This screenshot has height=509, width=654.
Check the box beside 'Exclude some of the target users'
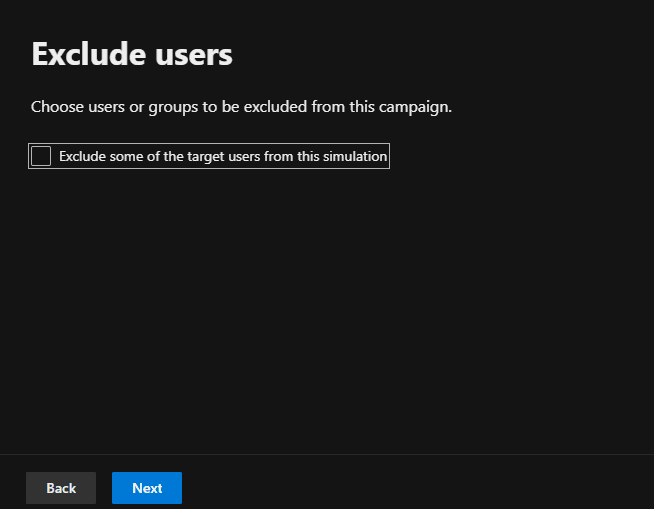pos(41,156)
